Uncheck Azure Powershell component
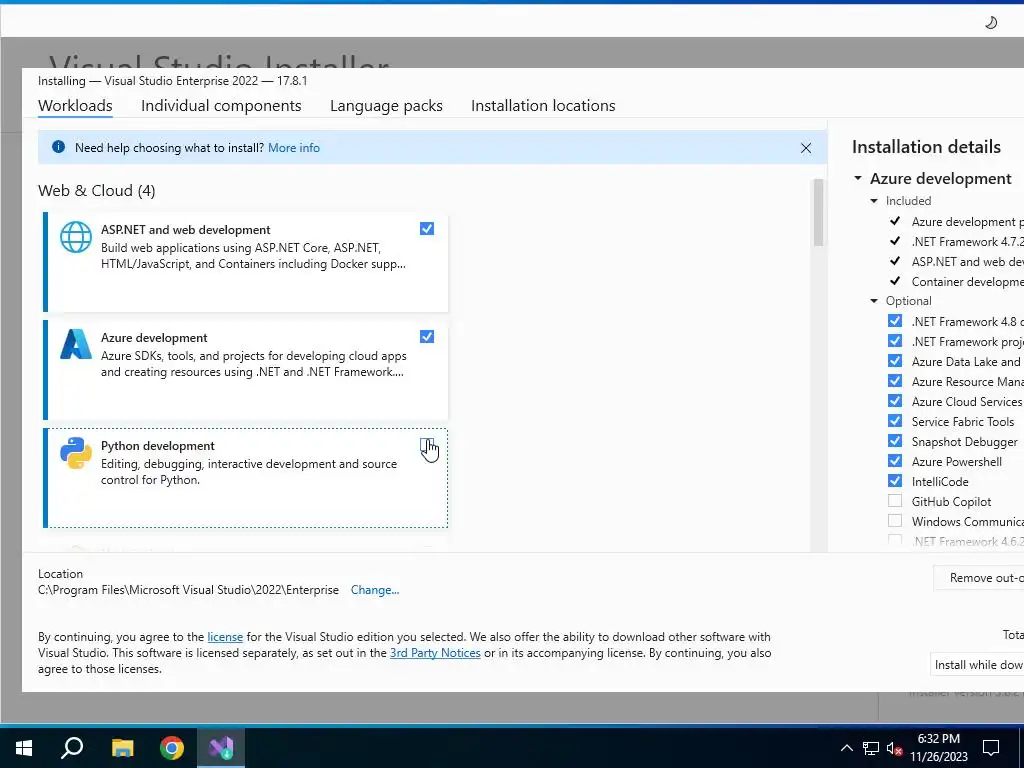Viewport: 1024px width, 768px height. (895, 461)
